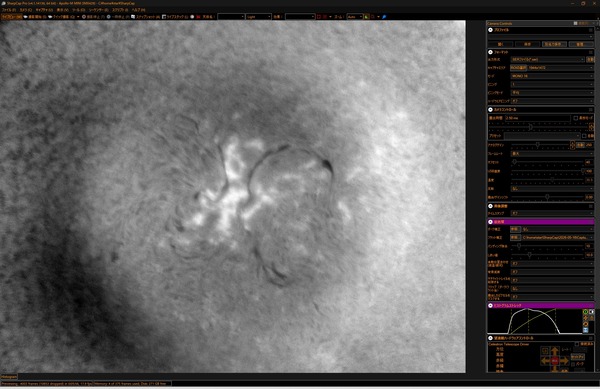This screenshot has width=600, height=389.
Task: Click the blue icon at toolbar's right end
Action: [x=384, y=17]
